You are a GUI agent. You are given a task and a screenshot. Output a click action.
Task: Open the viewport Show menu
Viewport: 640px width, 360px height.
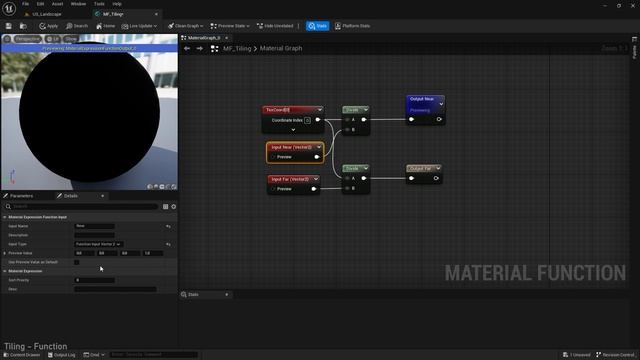[x=71, y=39]
